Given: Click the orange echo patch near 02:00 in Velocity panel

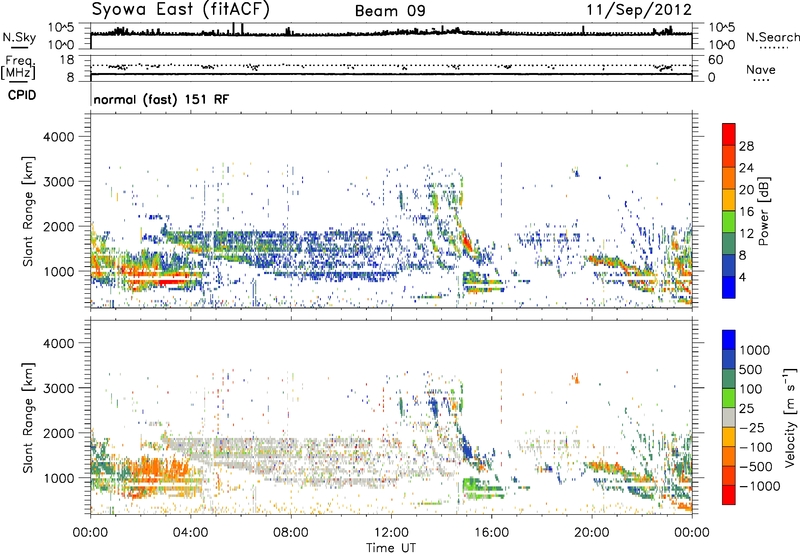Looking at the screenshot, I should coord(153,470).
